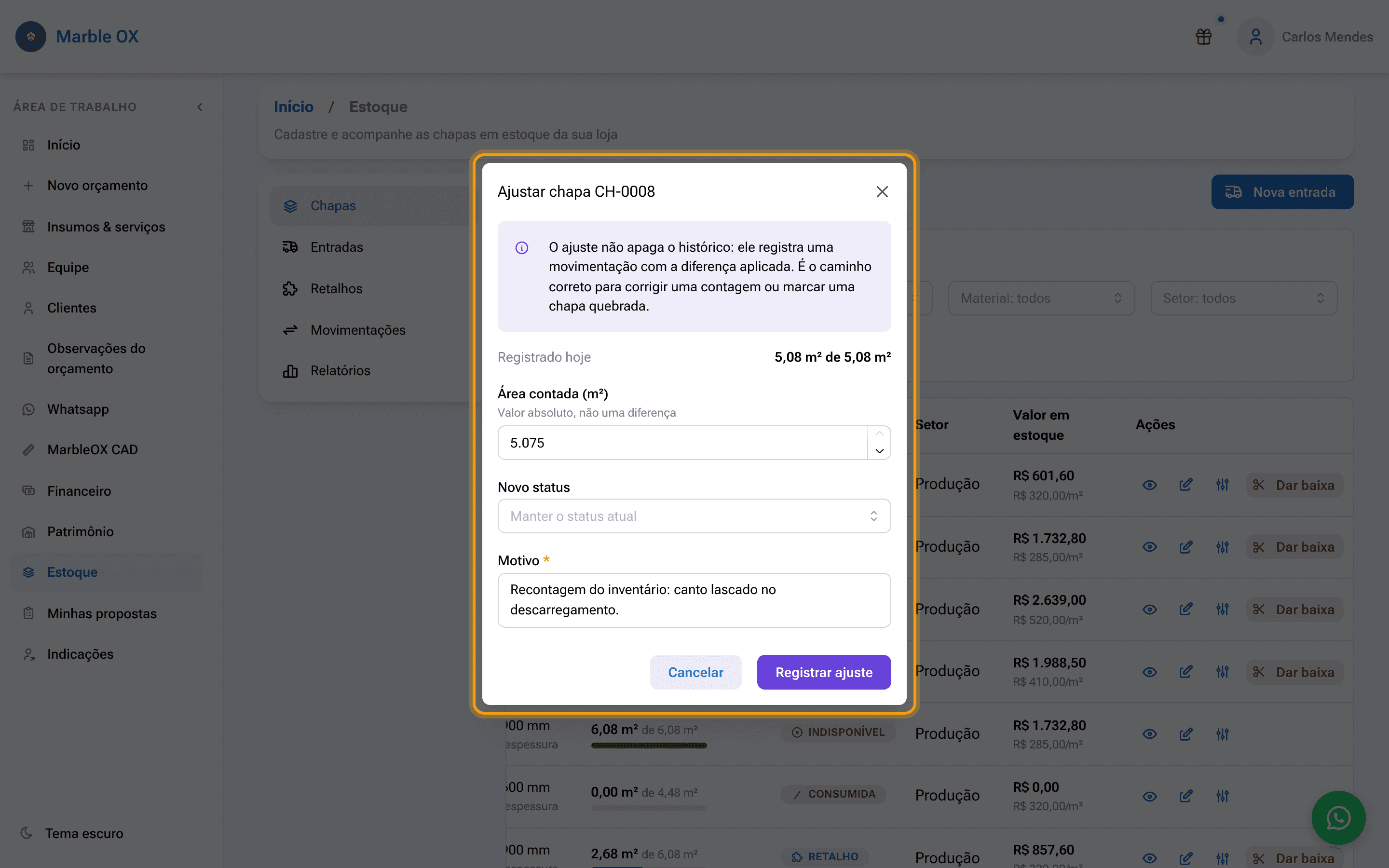
Task: Edit the R$ 601,60 row
Action: pos(1186,485)
